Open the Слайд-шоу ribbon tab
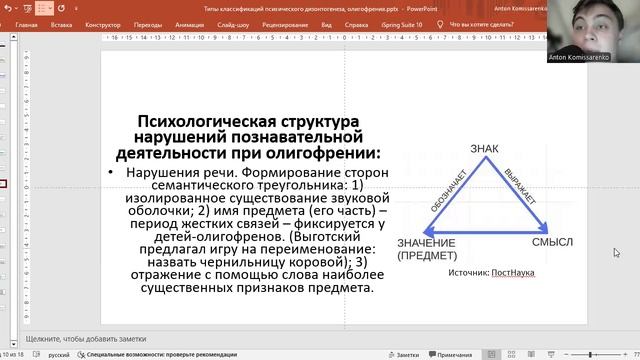This screenshot has width=640, height=360. 233,25
